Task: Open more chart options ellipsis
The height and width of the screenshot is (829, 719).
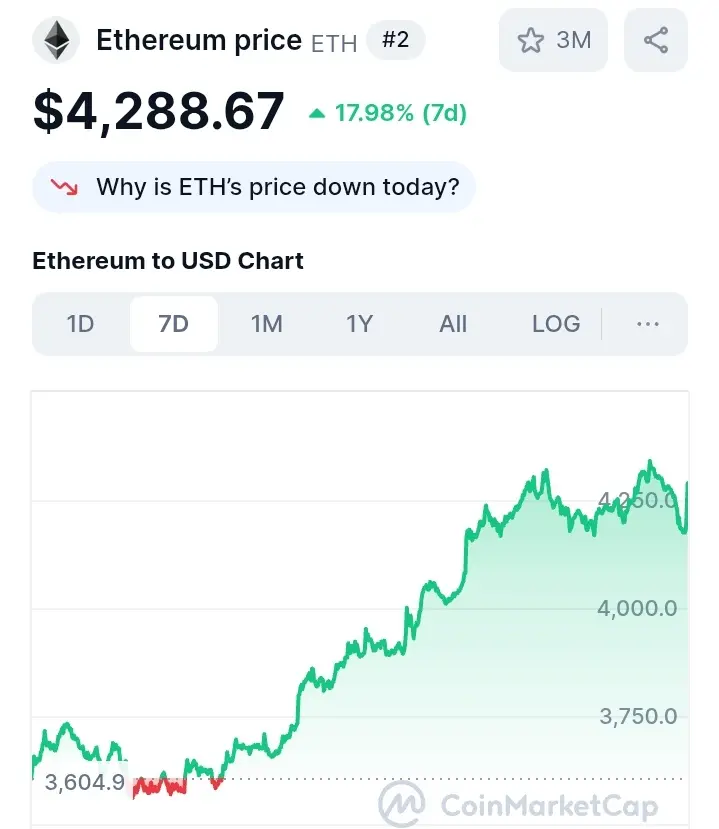Action: coord(648,324)
